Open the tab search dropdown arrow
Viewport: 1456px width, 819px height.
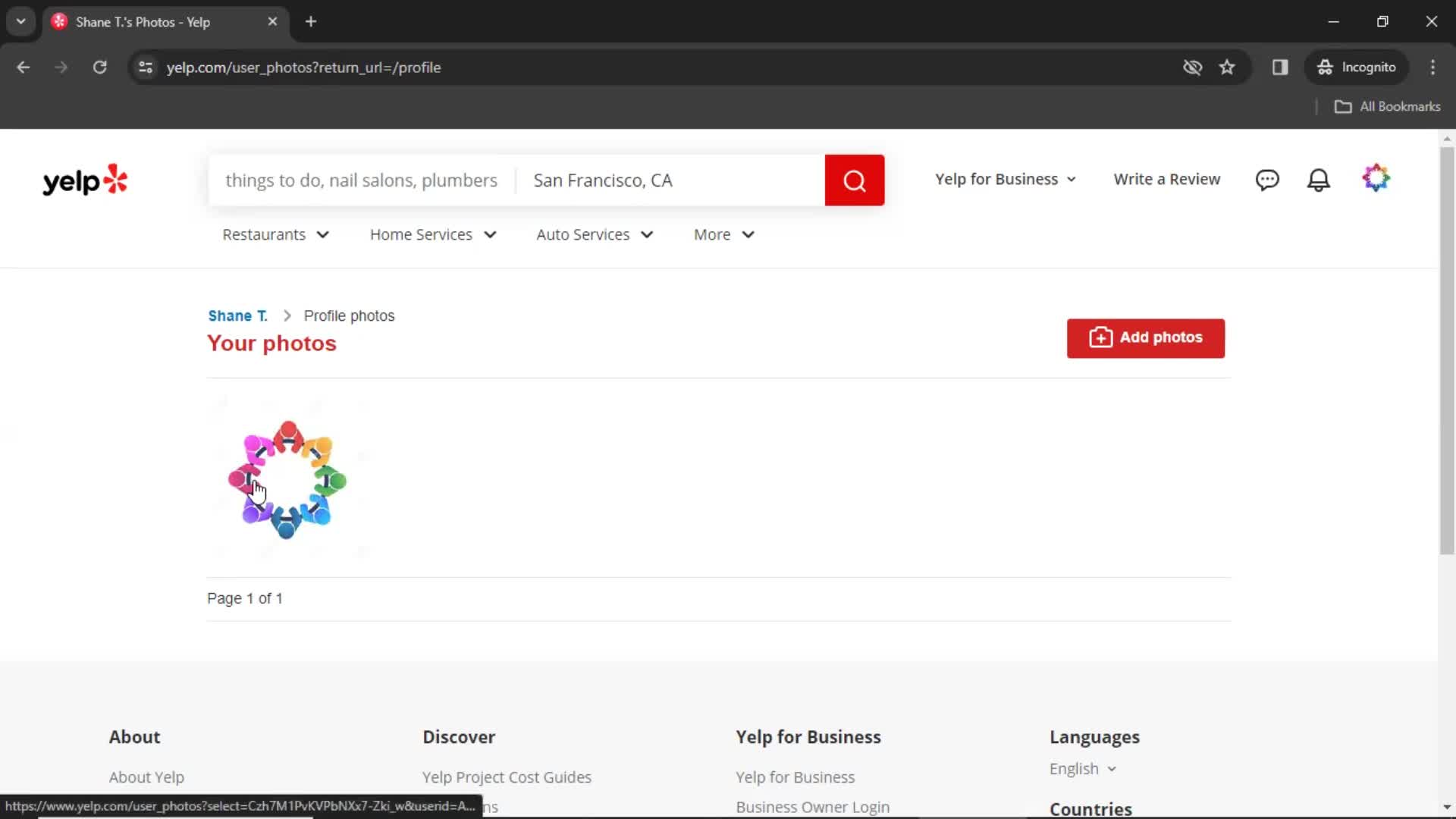tap(21, 22)
